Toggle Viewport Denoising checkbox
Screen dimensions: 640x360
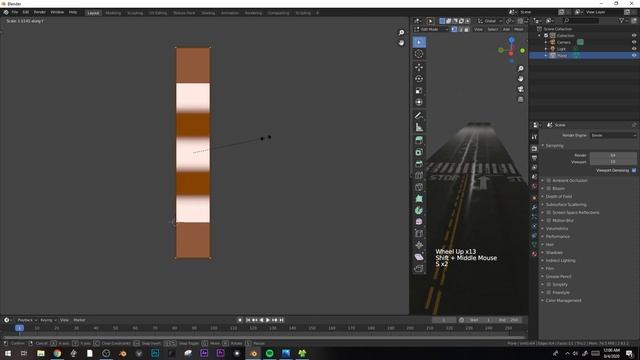[x=634, y=170]
